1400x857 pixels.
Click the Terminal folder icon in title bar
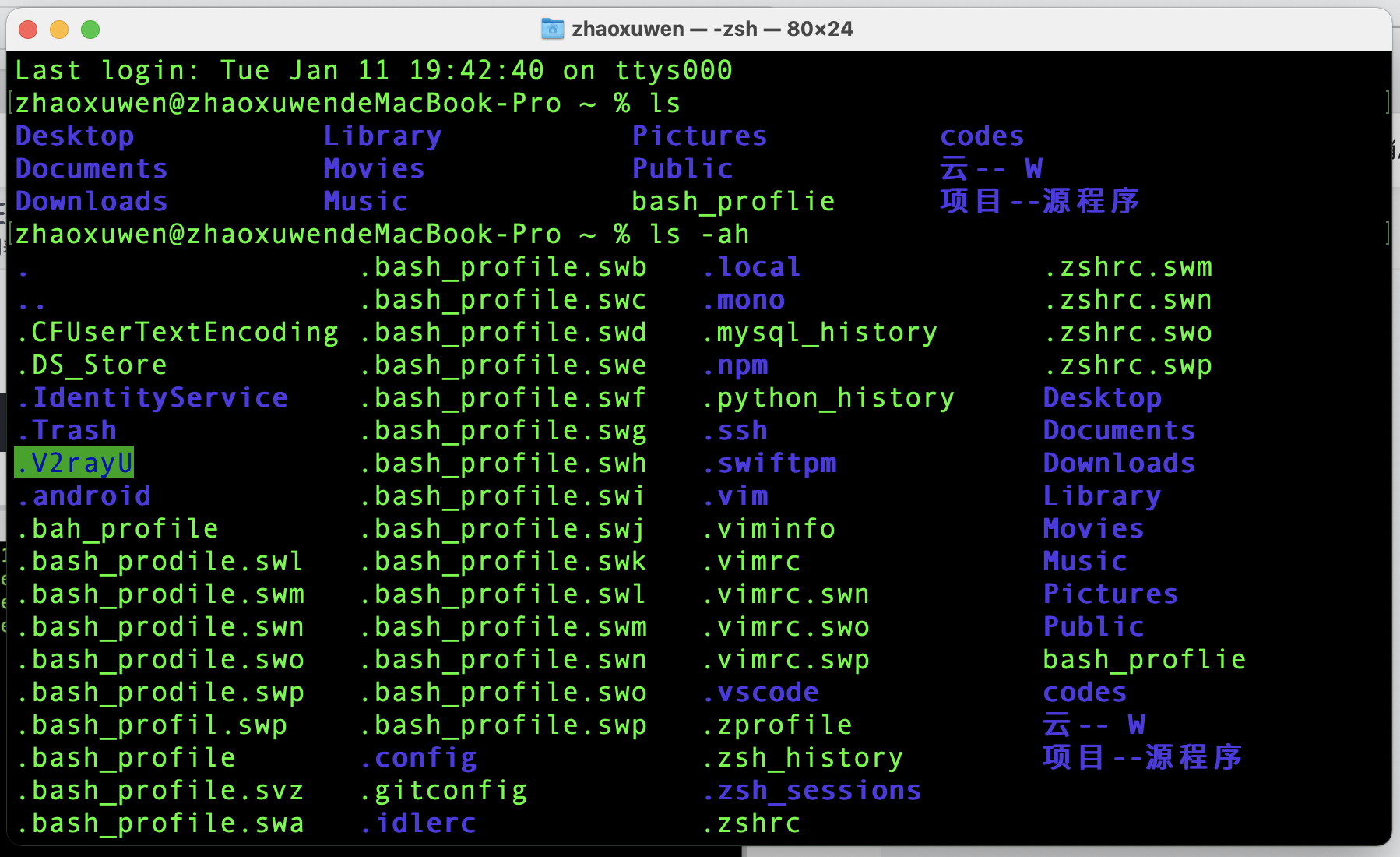click(552, 29)
